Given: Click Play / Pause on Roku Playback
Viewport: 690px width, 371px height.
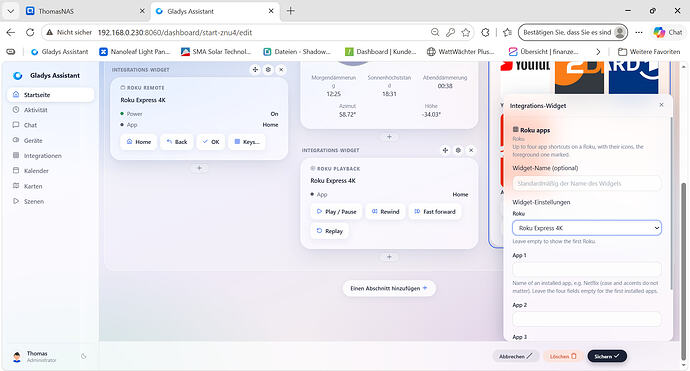Looking at the screenshot, I should (x=336, y=212).
